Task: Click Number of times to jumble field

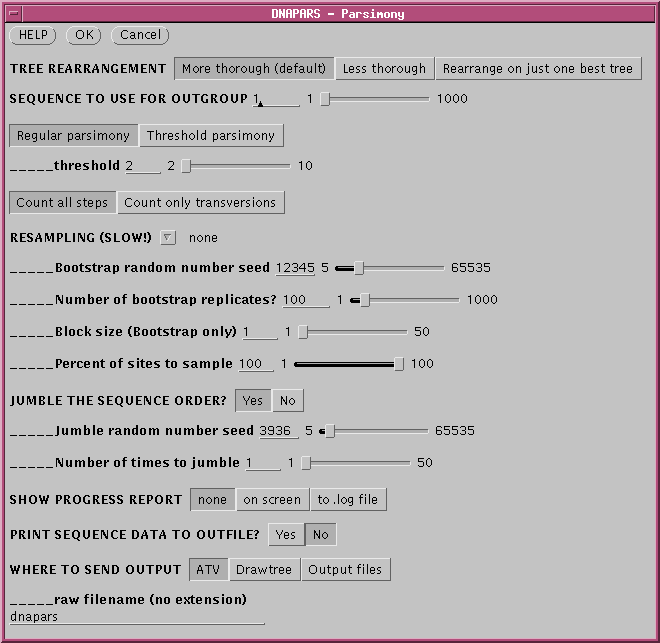Action: coord(263,463)
